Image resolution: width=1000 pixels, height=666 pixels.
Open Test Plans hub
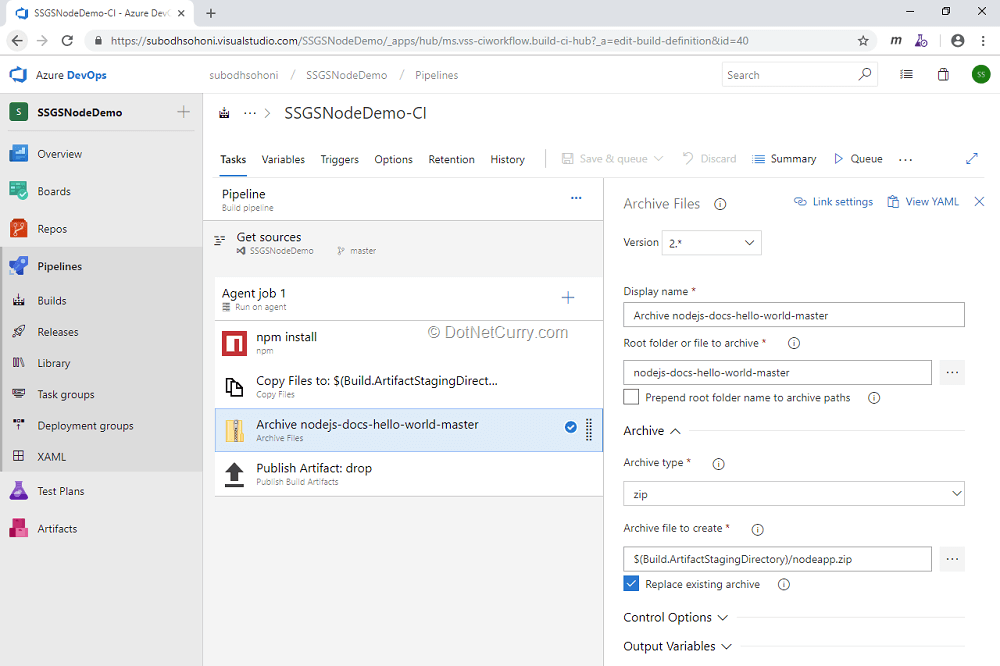pos(61,491)
